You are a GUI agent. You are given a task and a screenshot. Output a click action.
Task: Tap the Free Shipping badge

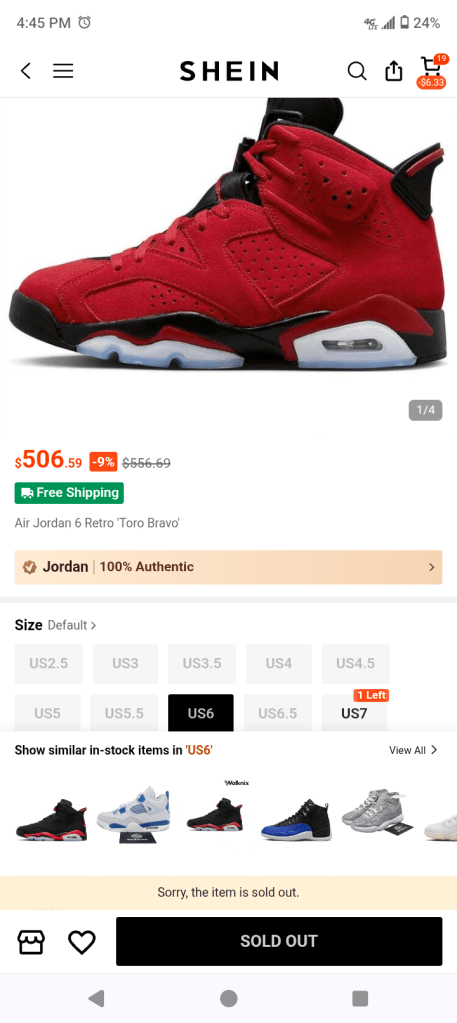(69, 493)
